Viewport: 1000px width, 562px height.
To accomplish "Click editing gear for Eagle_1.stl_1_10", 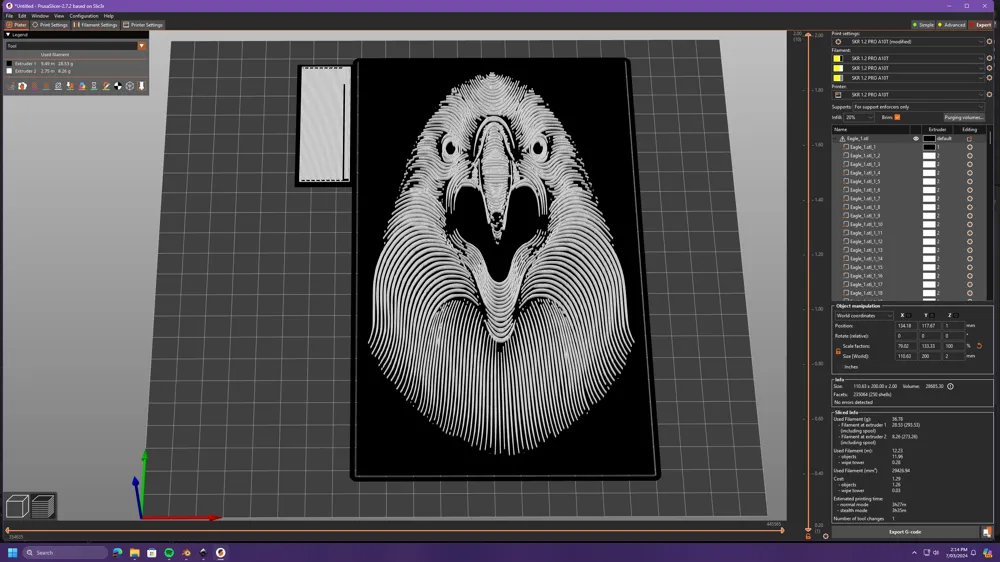I will [970, 225].
